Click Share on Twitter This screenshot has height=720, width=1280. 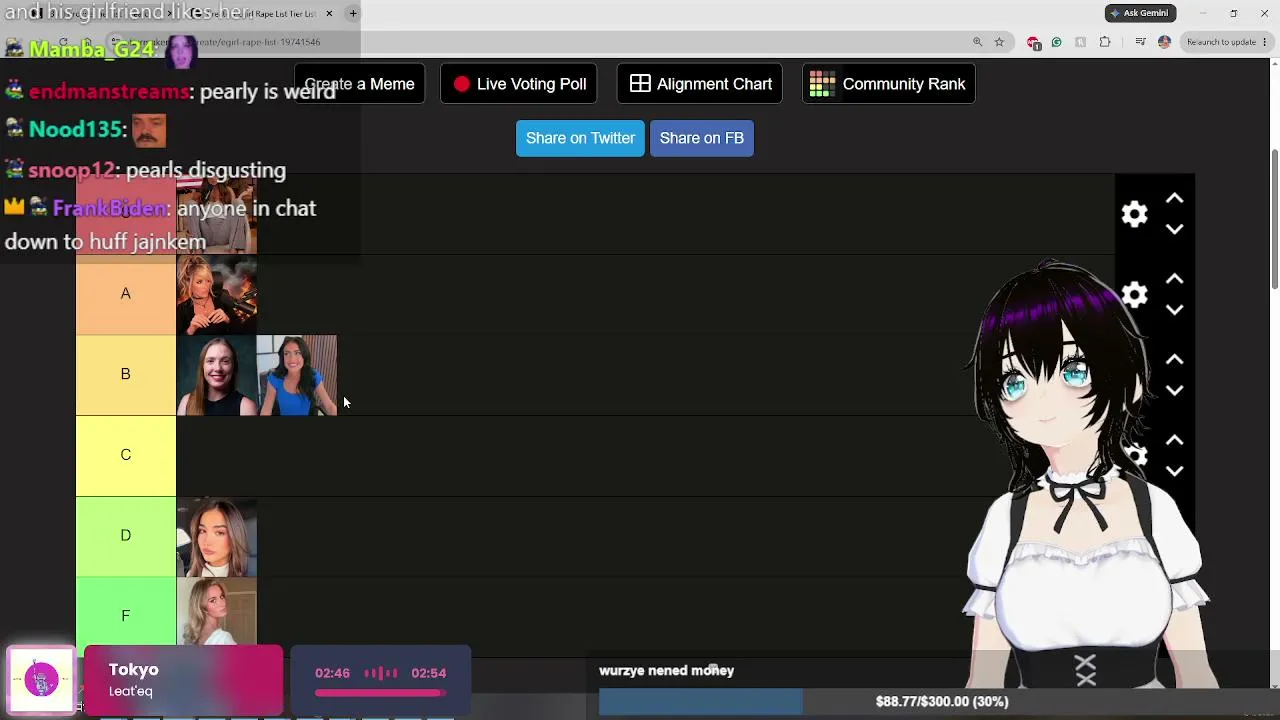click(580, 138)
